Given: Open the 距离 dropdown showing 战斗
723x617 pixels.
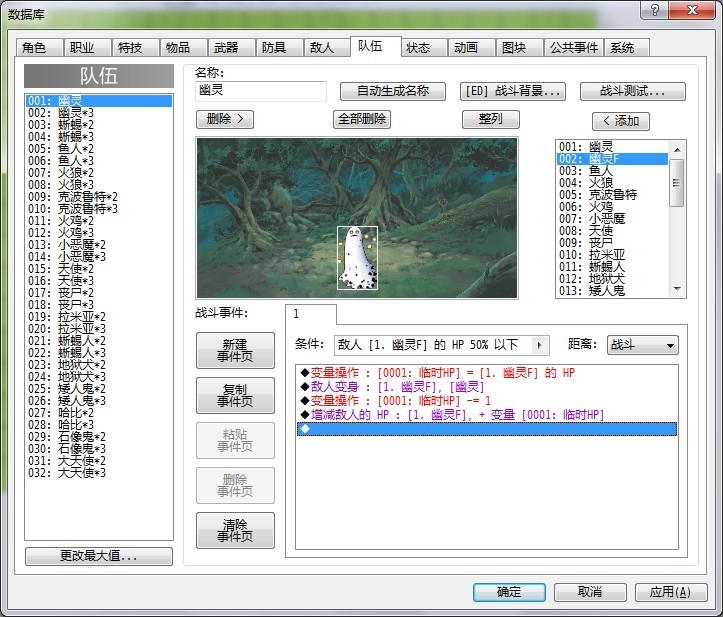Looking at the screenshot, I should [642, 345].
